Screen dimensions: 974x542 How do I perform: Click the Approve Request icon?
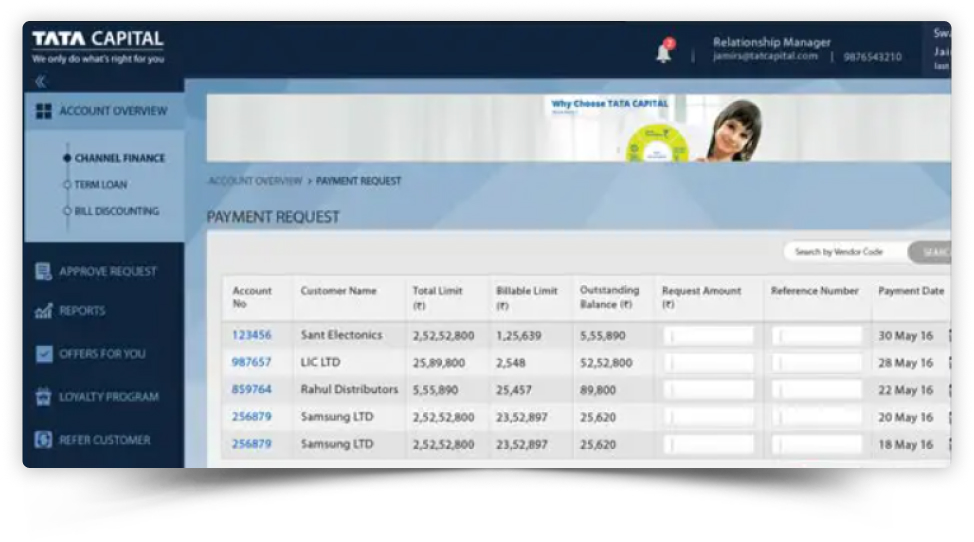43,271
